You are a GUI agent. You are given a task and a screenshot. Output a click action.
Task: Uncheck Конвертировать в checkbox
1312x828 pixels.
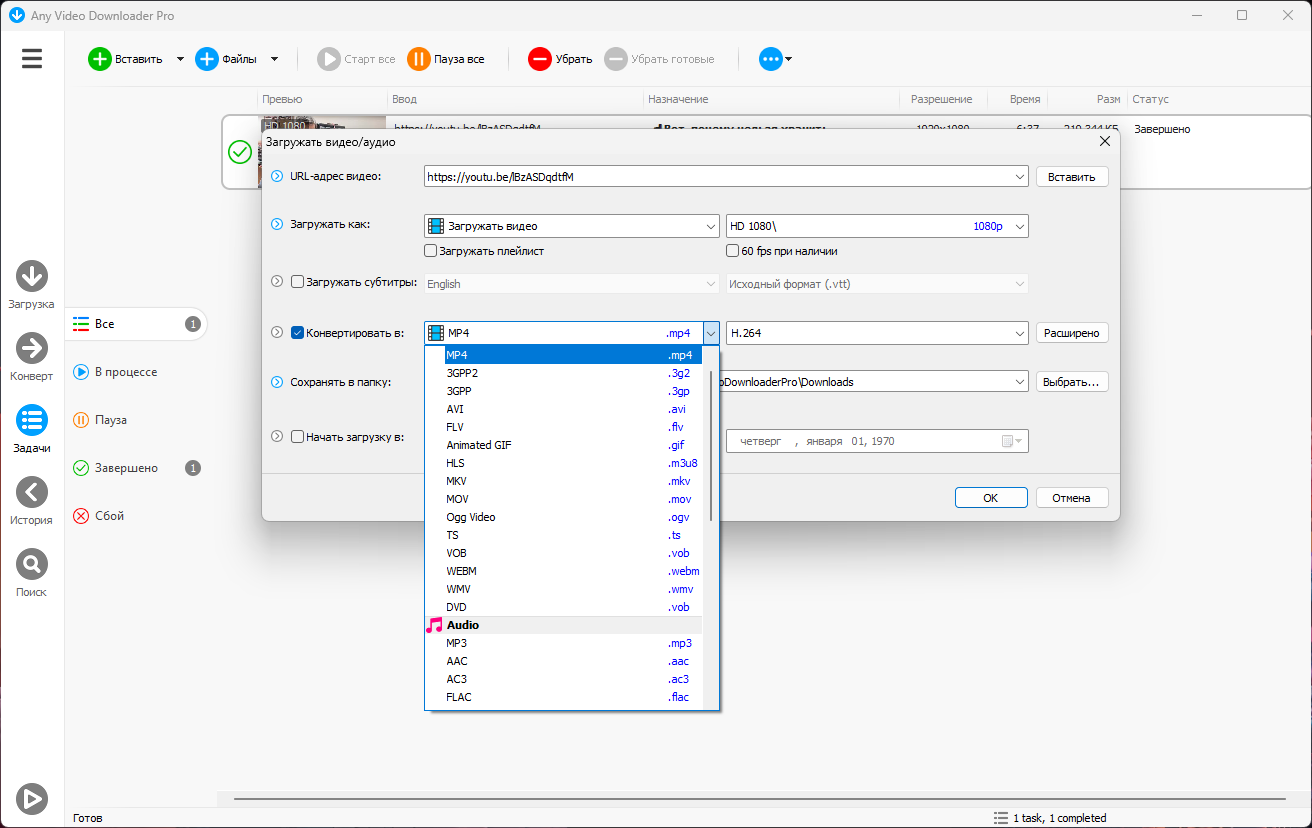(x=297, y=333)
